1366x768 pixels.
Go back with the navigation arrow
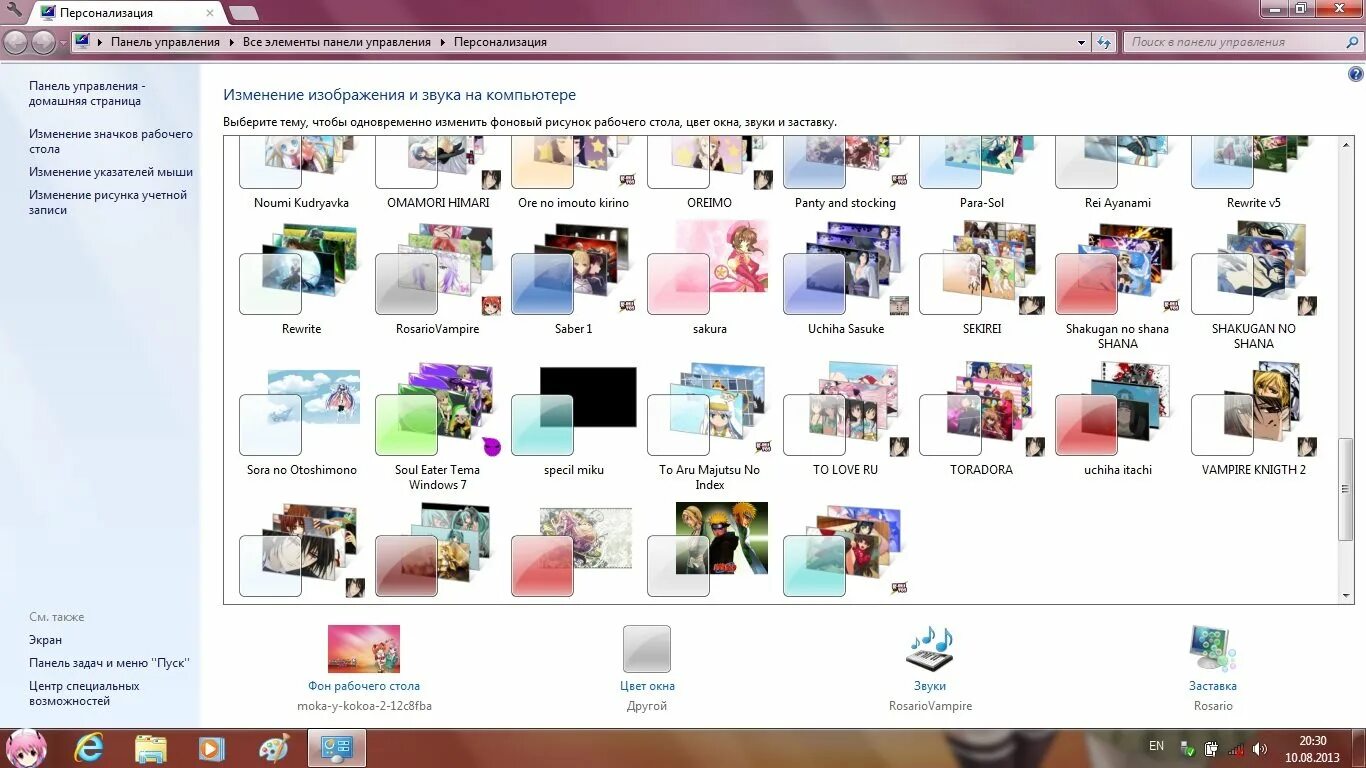click(x=16, y=42)
